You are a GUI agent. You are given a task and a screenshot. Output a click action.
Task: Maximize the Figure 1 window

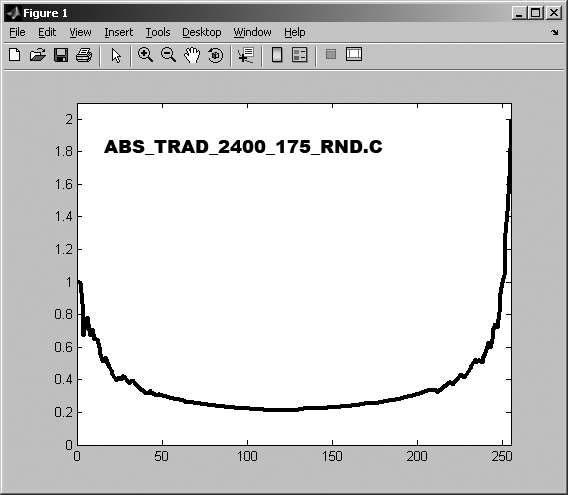click(x=536, y=13)
